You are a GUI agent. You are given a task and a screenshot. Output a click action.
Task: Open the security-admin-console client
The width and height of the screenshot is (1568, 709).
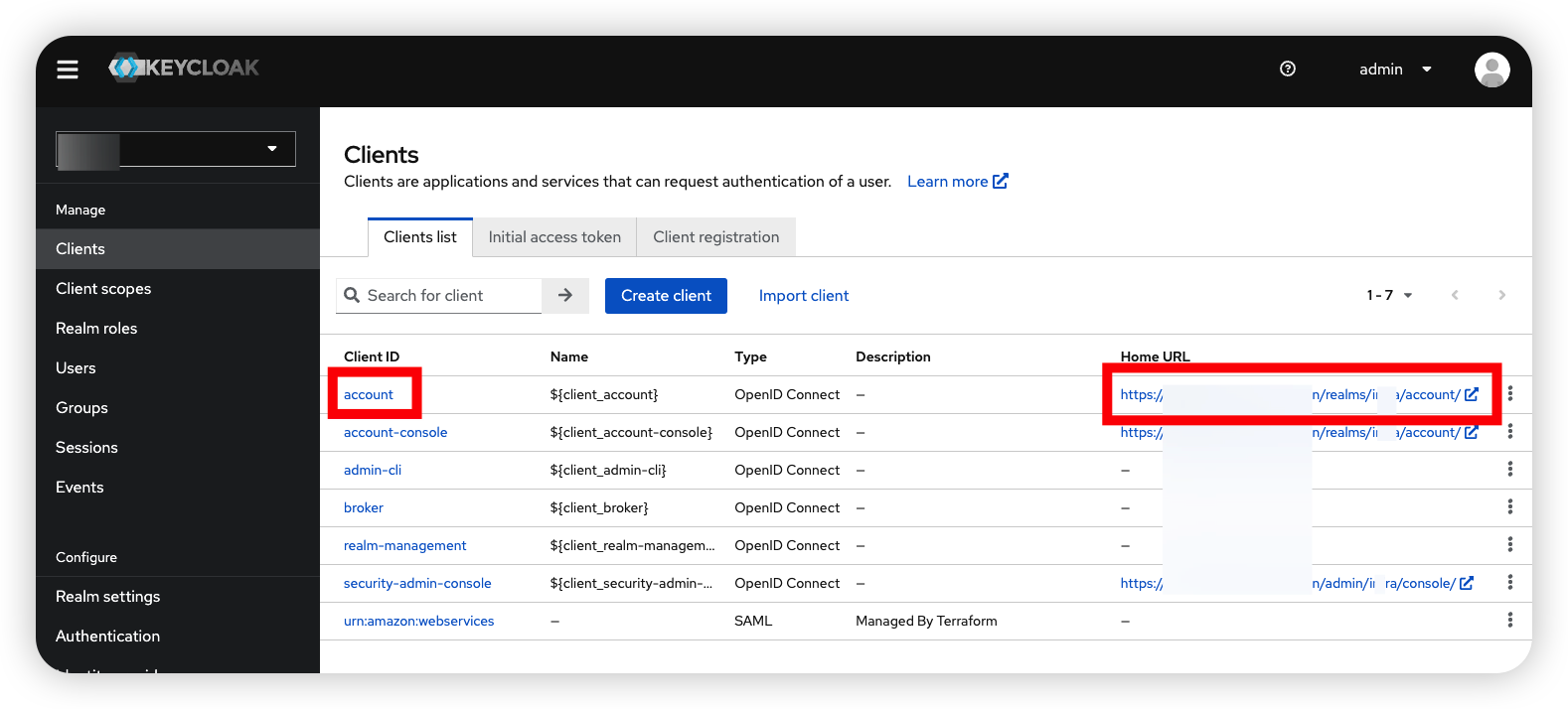pos(417,584)
